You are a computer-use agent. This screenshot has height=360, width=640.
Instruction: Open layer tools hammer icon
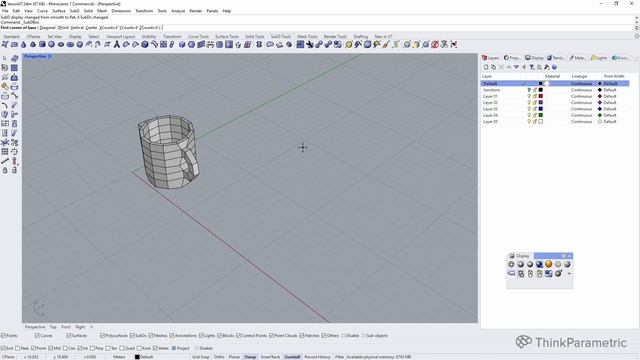[547, 67]
